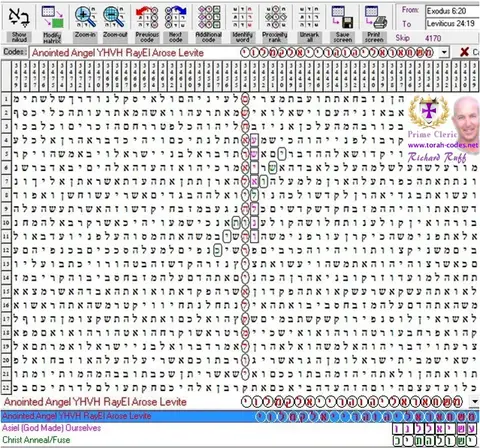Select highlighted Anointed Angel YHVH RayEl list row
This screenshot has height=448, width=480.
point(240,416)
